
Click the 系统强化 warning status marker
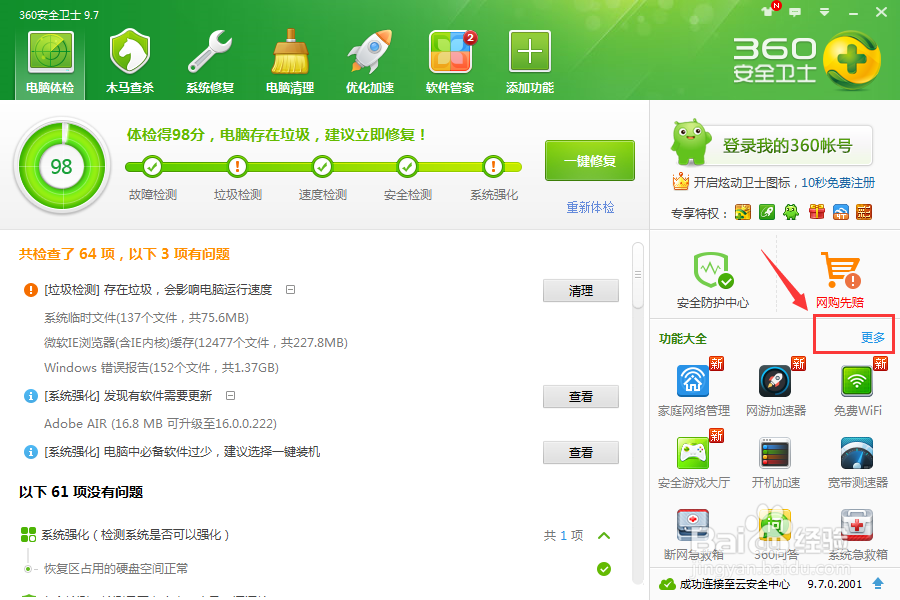493,167
